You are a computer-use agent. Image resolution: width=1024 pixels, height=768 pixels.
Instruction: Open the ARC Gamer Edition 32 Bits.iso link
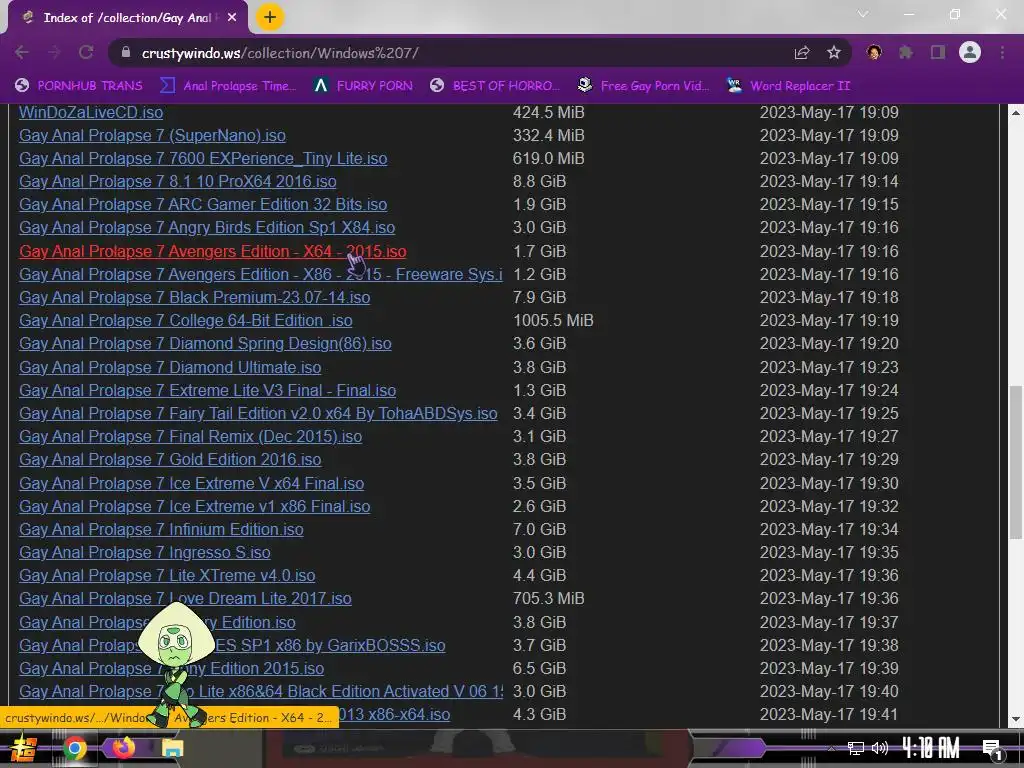tap(203, 204)
